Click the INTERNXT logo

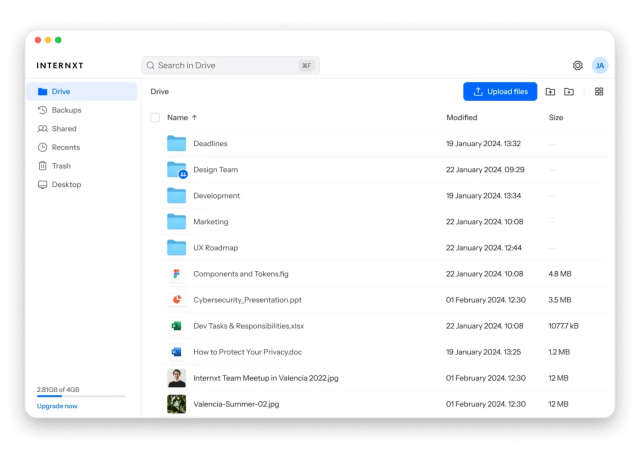[60, 65]
